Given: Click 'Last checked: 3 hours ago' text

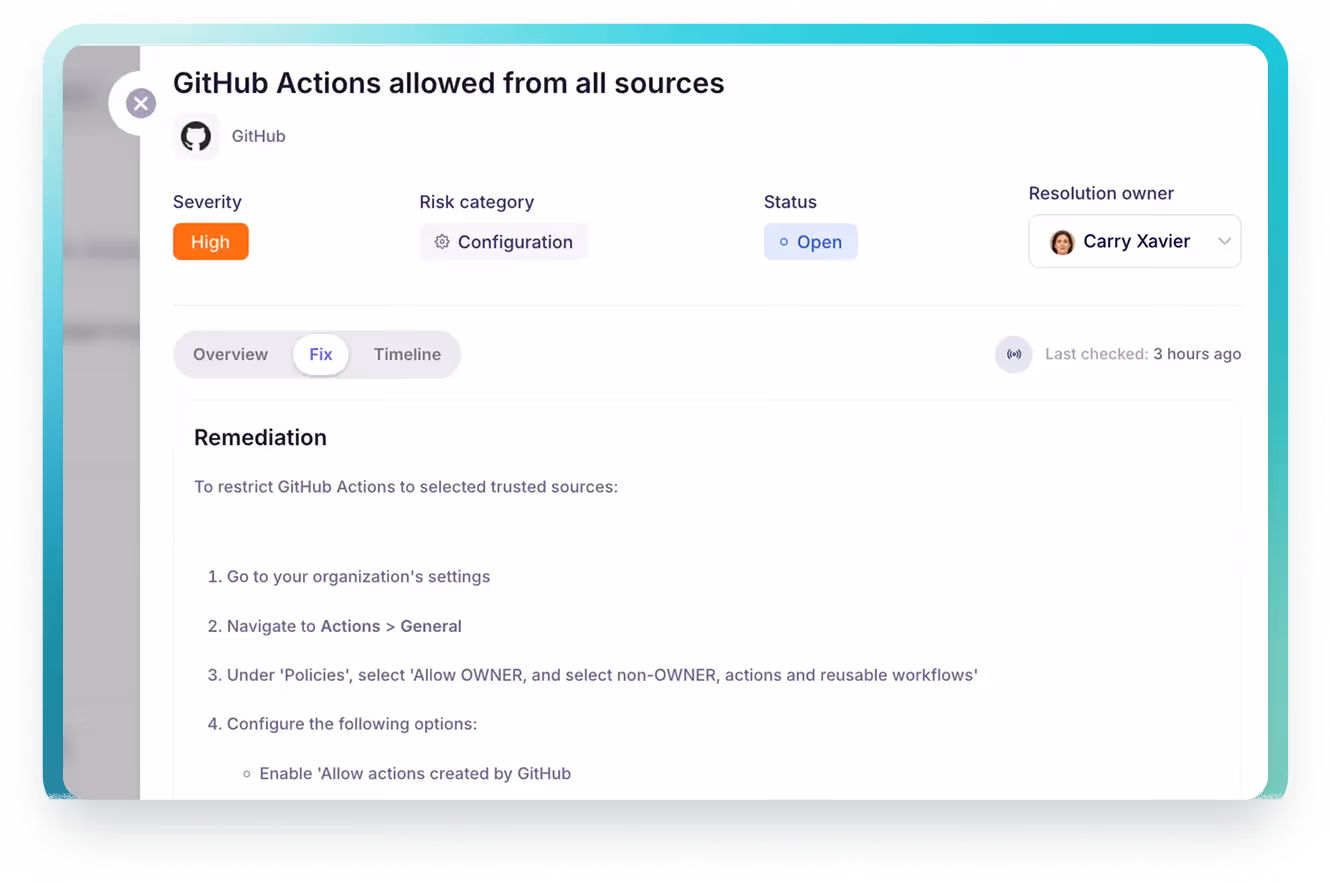Looking at the screenshot, I should [x=1143, y=354].
